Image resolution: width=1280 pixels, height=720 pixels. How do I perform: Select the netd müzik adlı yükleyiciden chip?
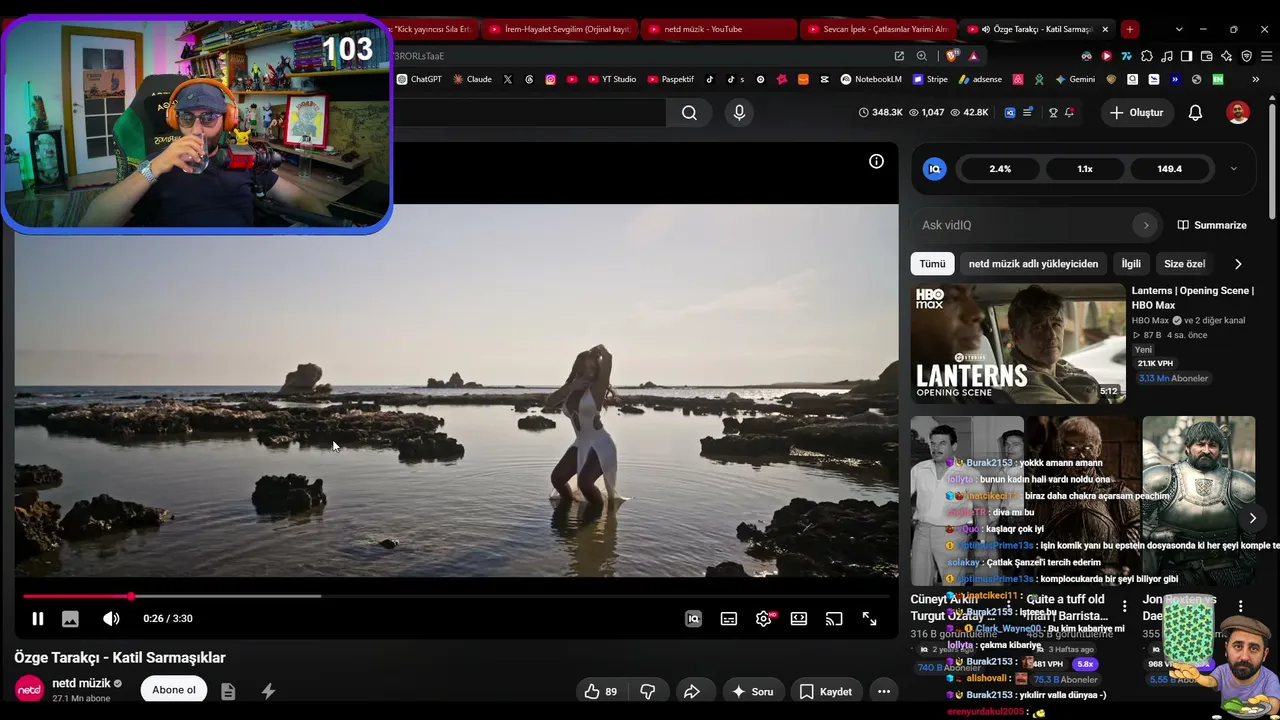click(x=1033, y=264)
